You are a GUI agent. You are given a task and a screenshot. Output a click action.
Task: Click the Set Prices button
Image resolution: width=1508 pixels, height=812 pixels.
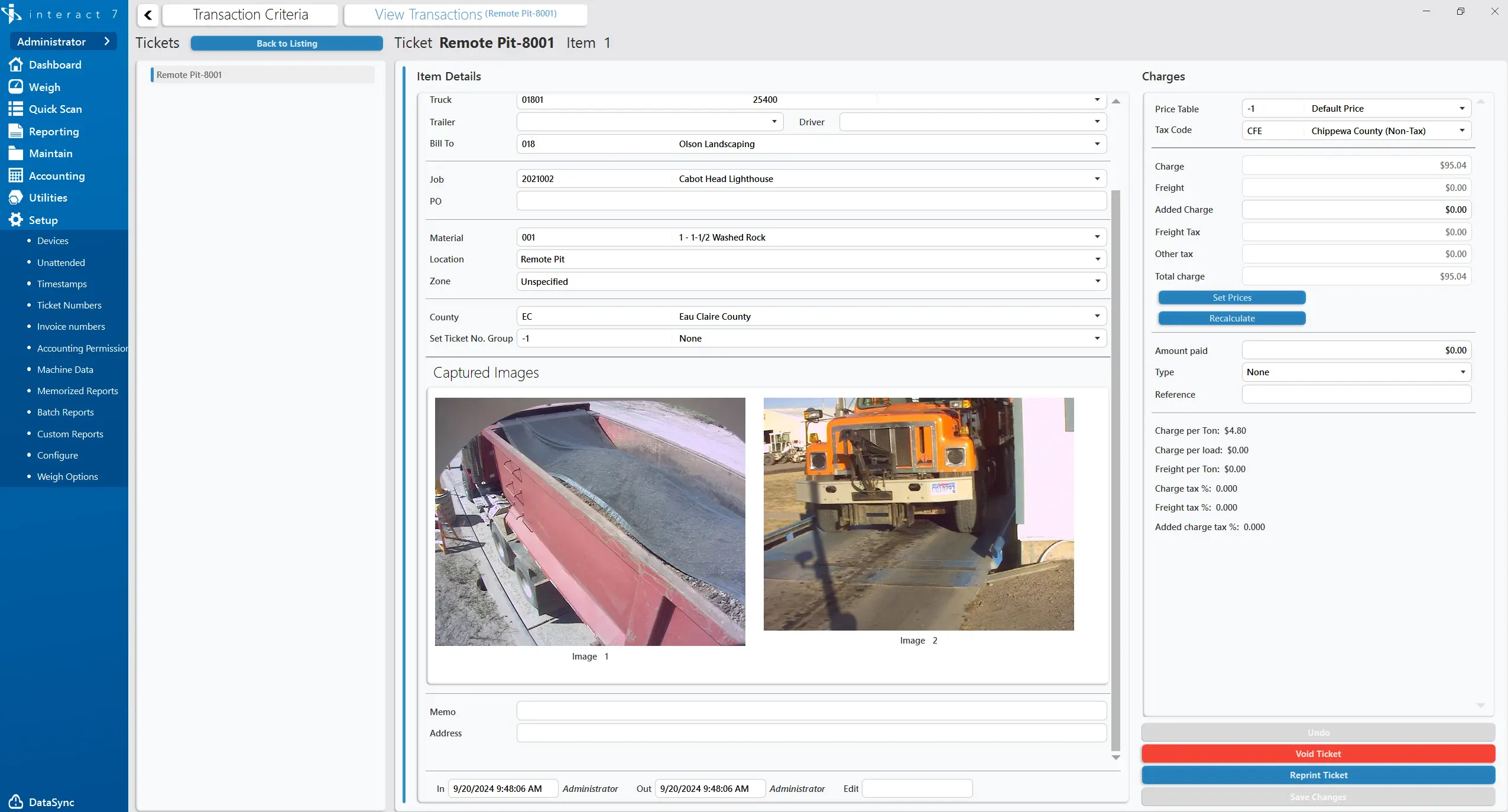click(1231, 297)
